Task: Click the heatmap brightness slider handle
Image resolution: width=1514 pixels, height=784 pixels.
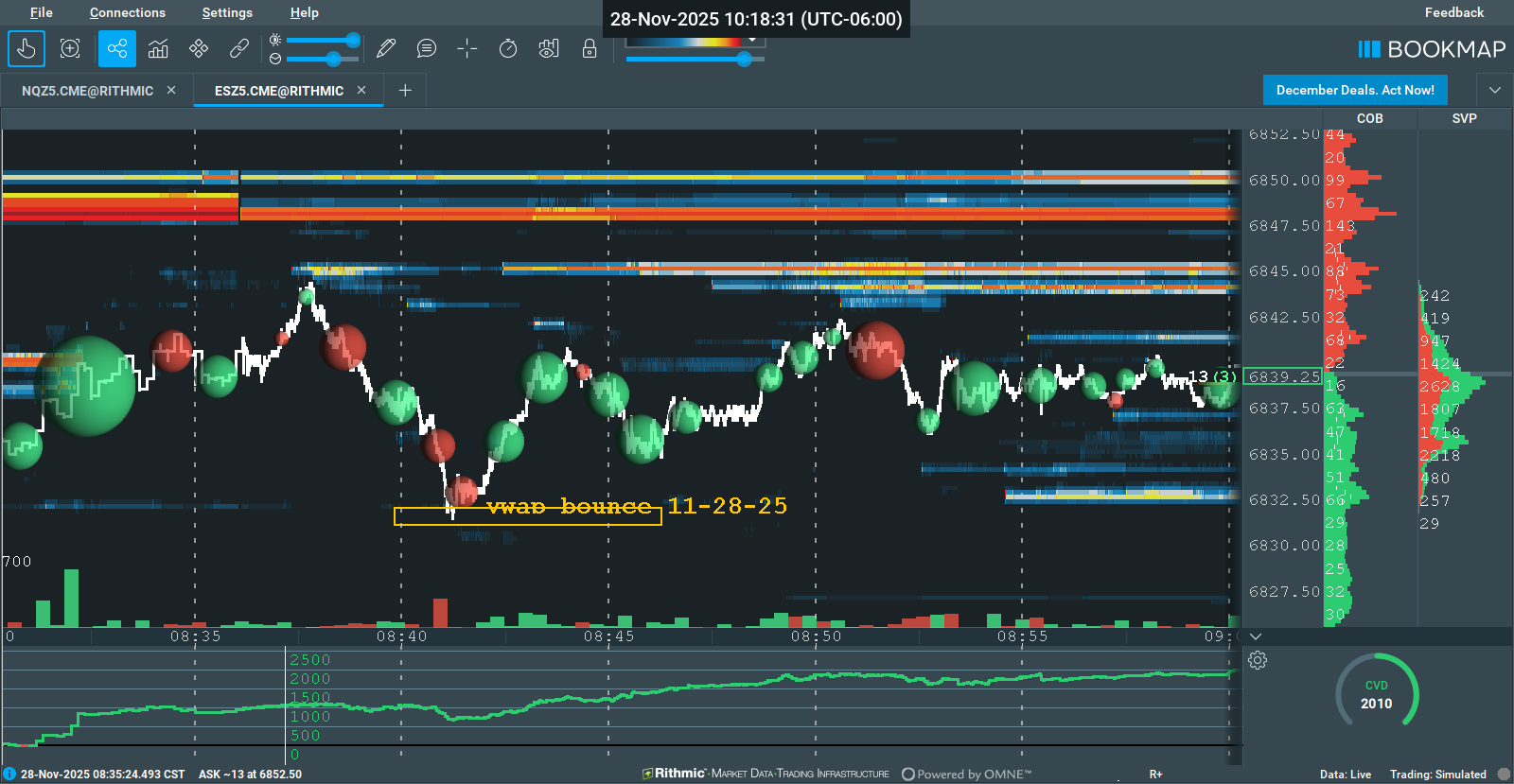Action: [353, 40]
